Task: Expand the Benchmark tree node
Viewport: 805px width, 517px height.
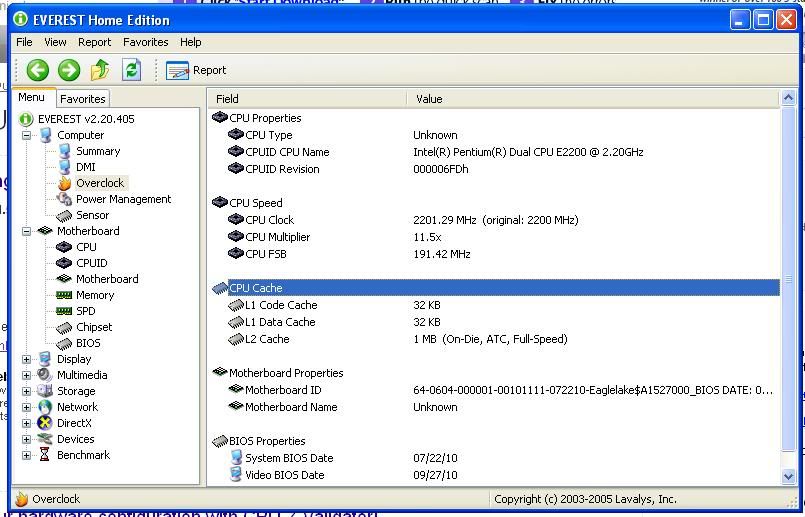Action: coord(26,455)
